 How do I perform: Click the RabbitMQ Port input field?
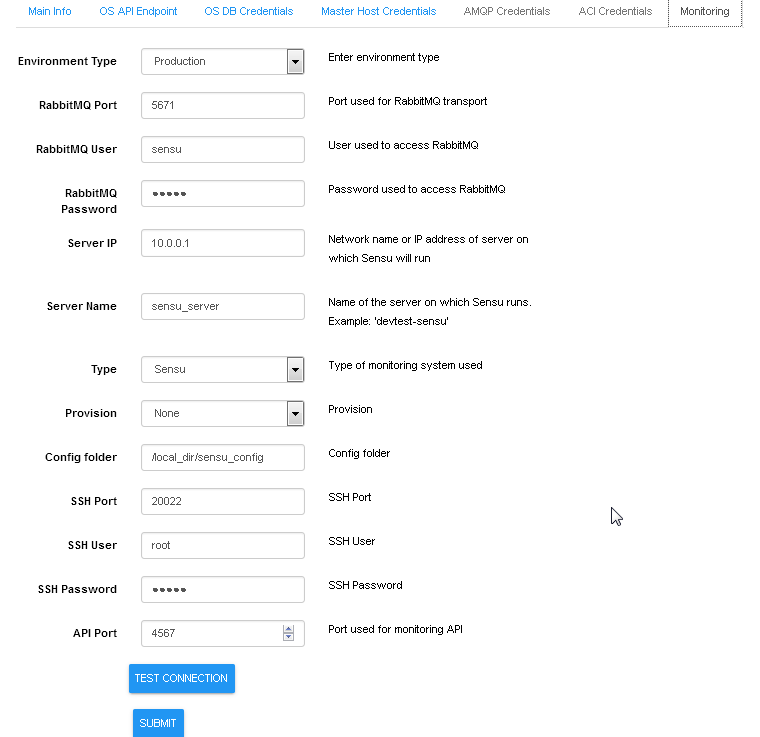(222, 106)
